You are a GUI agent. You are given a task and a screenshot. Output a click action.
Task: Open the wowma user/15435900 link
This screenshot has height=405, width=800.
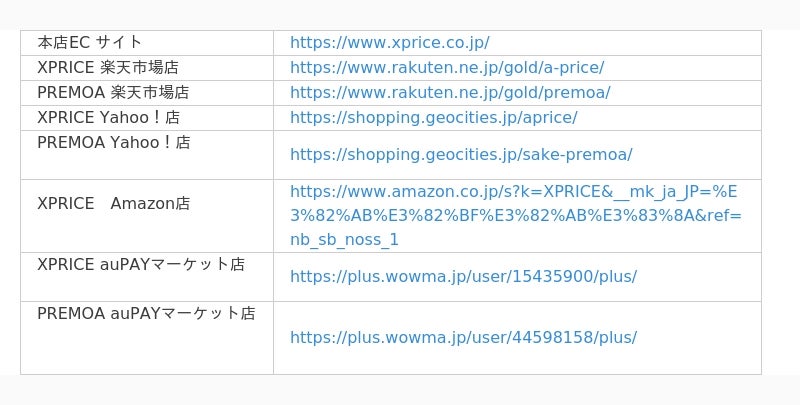463,276
